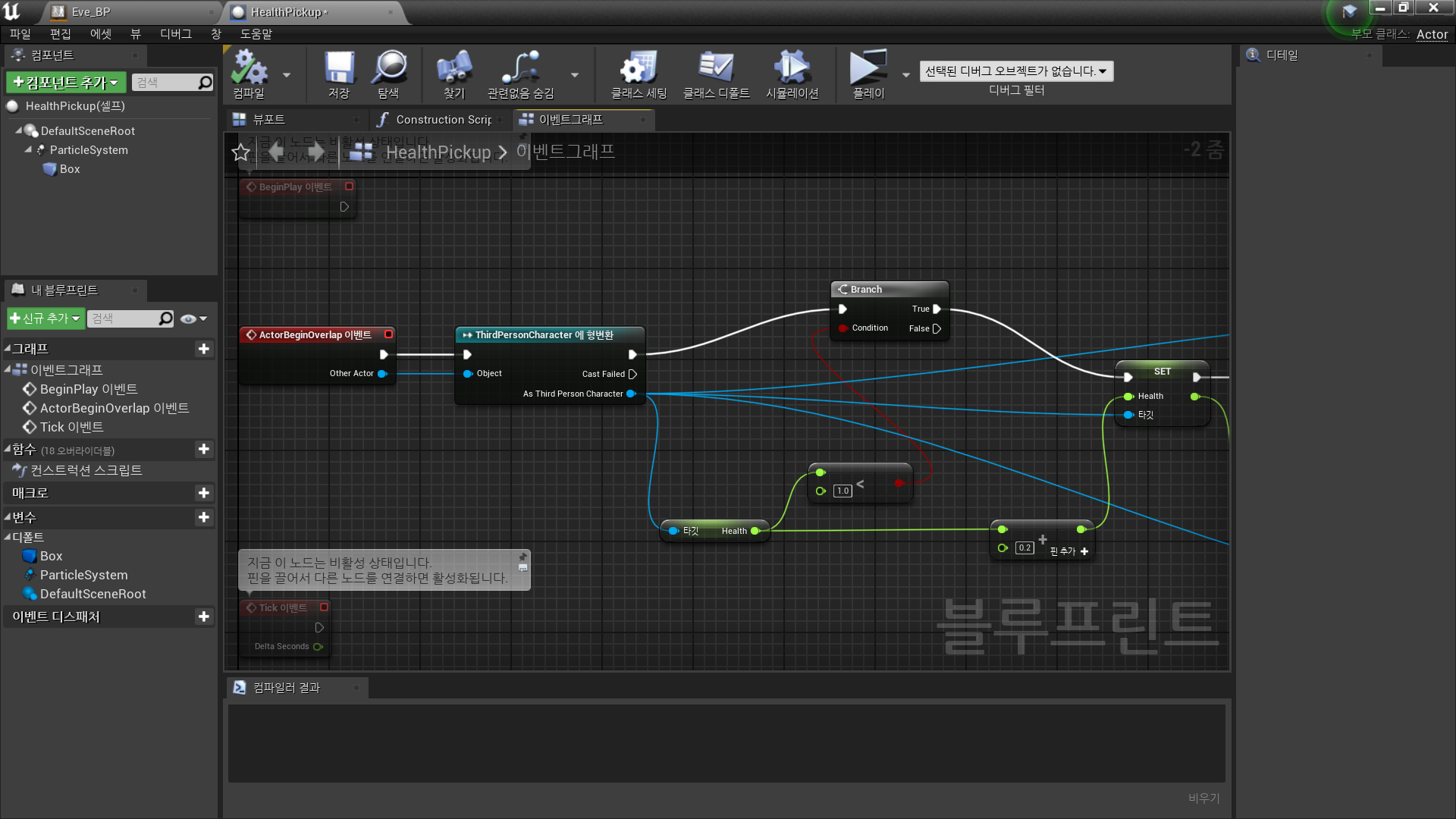The height and width of the screenshot is (819, 1456).
Task: Open the 파일 (File) menu
Action: coord(20,34)
